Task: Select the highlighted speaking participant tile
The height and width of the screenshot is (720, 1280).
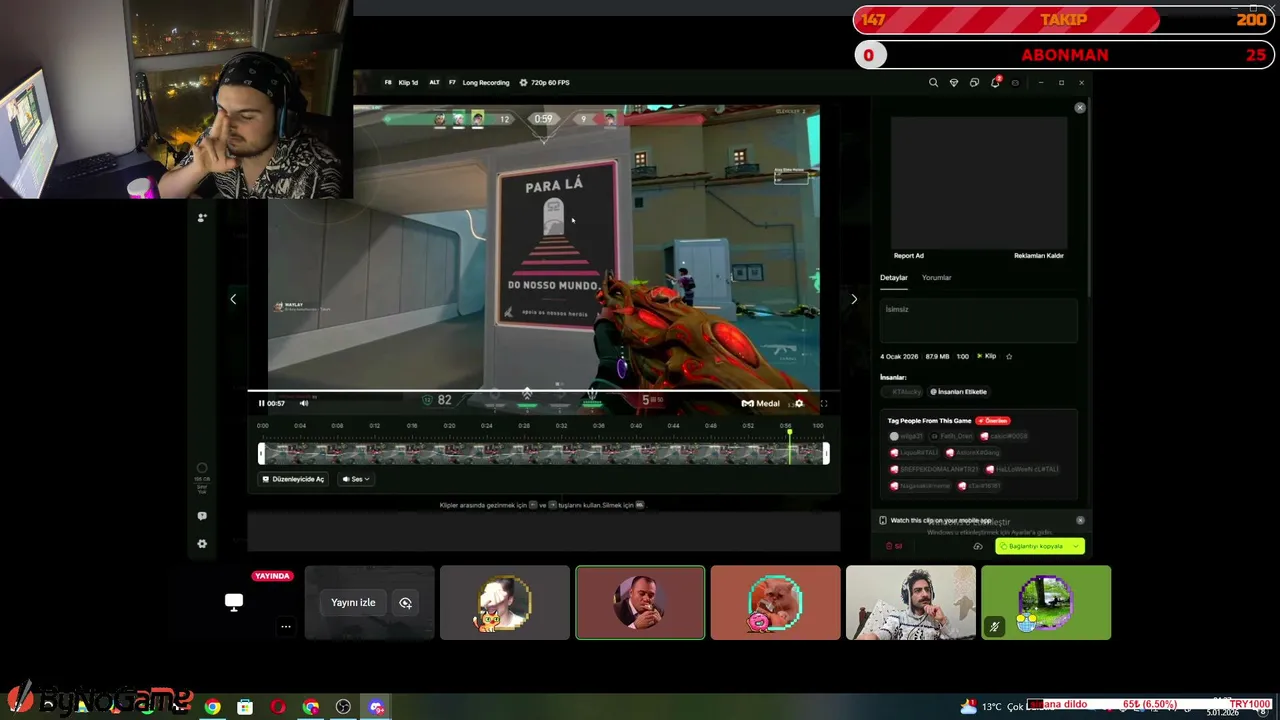Action: click(640, 603)
